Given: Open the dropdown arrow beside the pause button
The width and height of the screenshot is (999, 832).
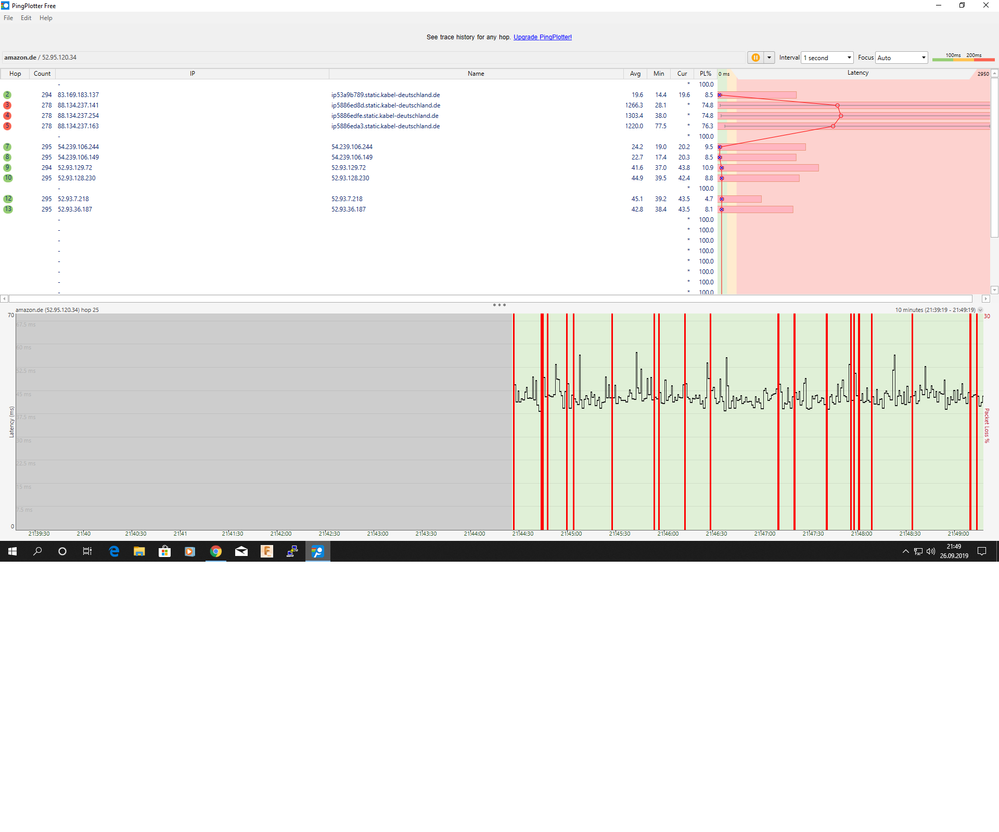Looking at the screenshot, I should click(x=769, y=57).
